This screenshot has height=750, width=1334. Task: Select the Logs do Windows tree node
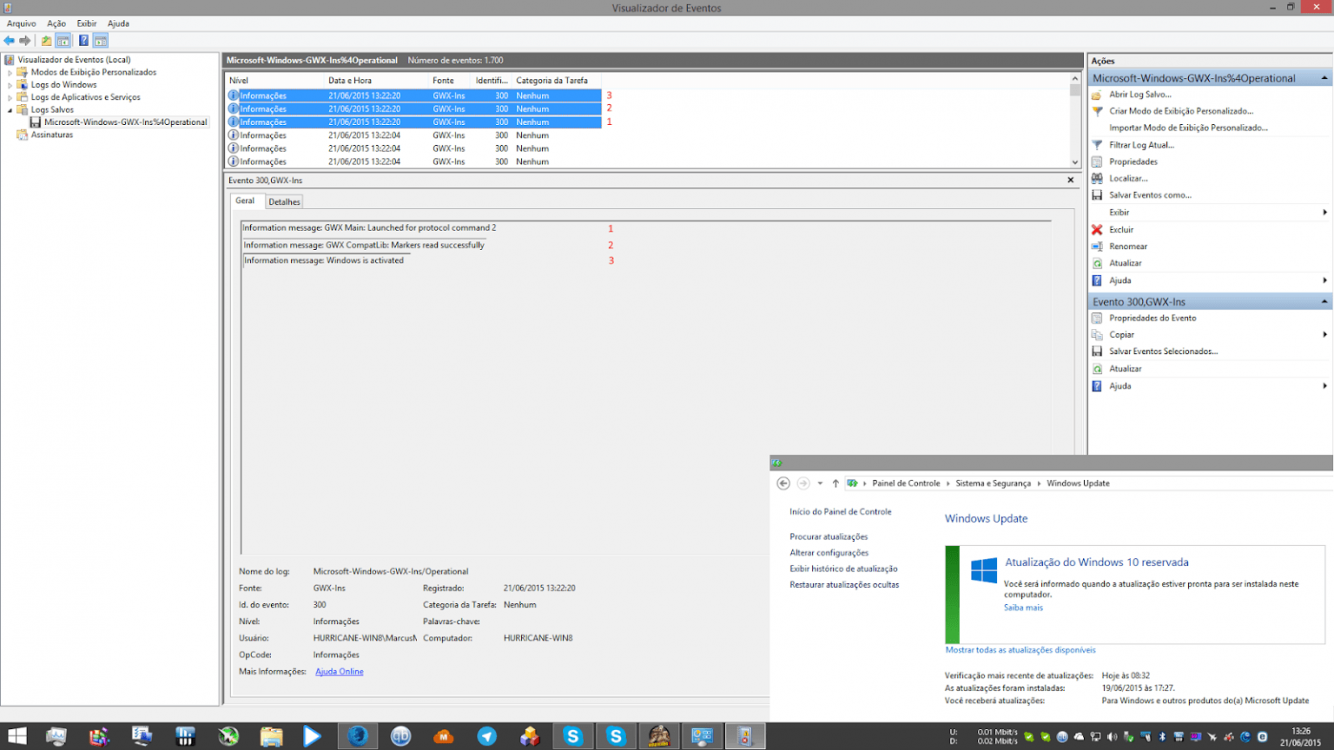(64, 85)
